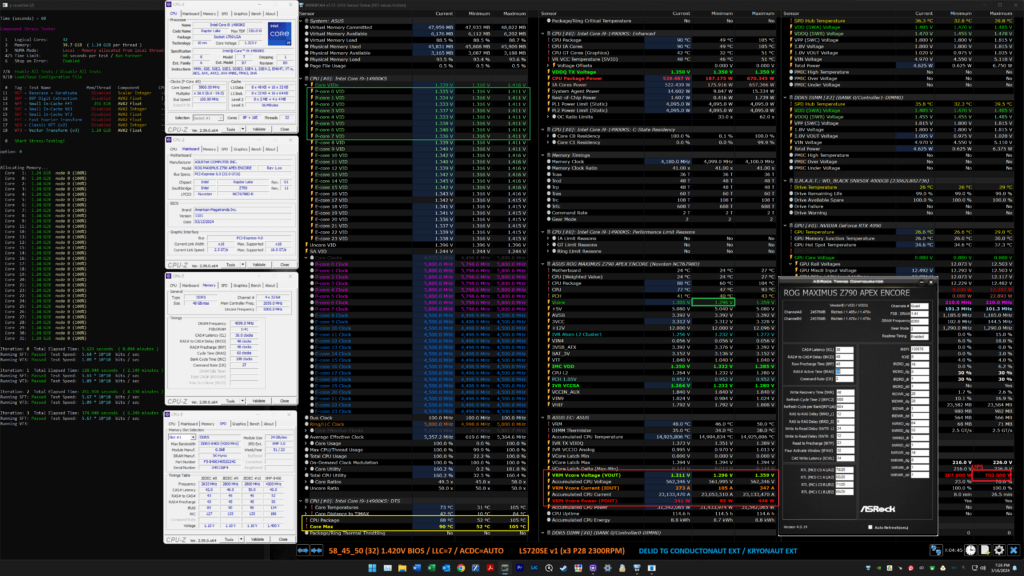Select VRM Vcore Current (IOUT) row
Screen dimensions: 1024x576
coord(660,488)
